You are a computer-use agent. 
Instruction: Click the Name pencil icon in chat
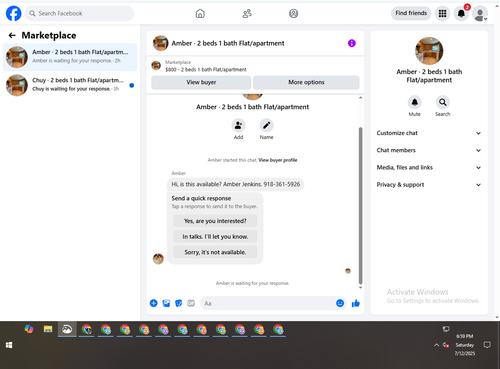(266, 125)
